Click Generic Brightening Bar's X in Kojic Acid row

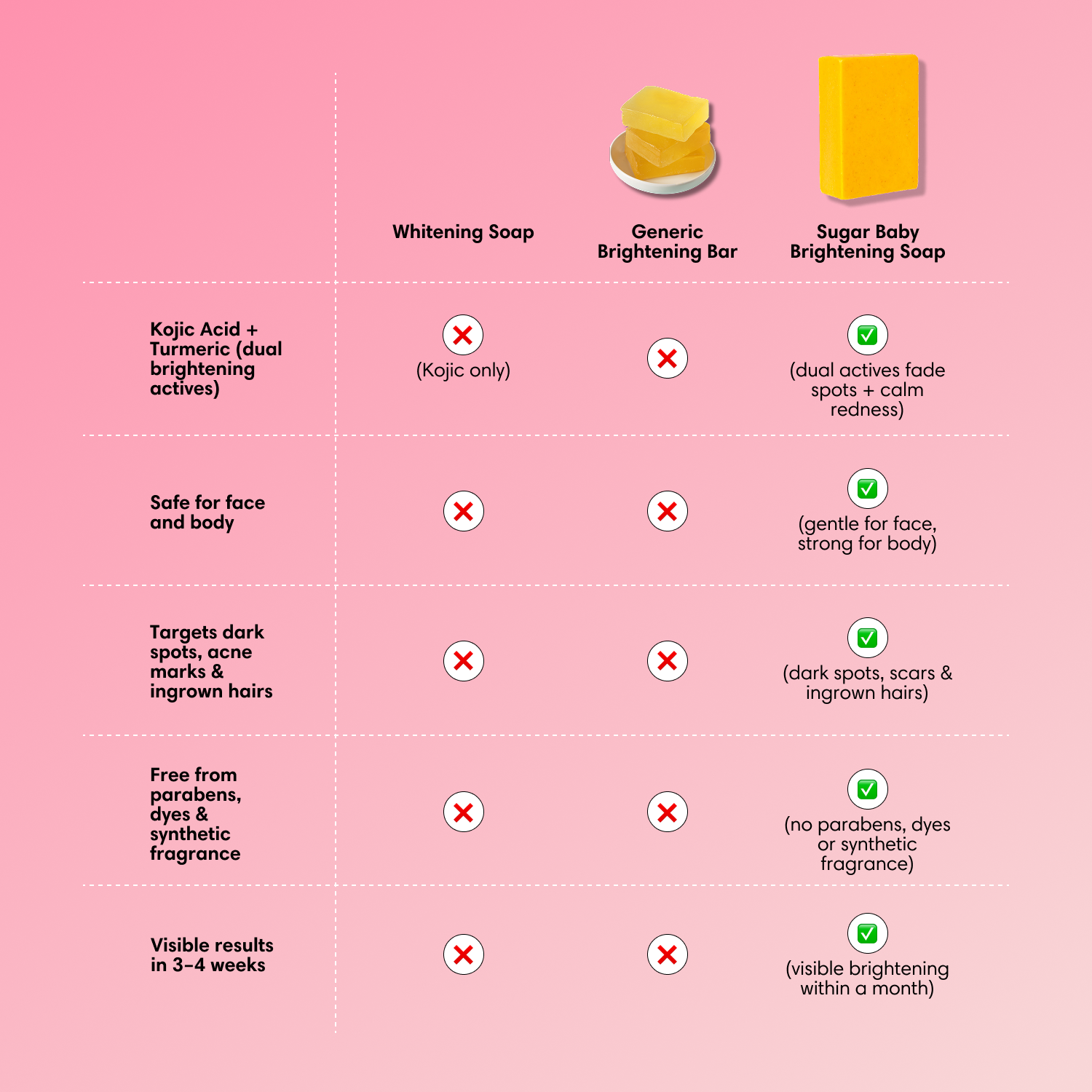(x=667, y=358)
